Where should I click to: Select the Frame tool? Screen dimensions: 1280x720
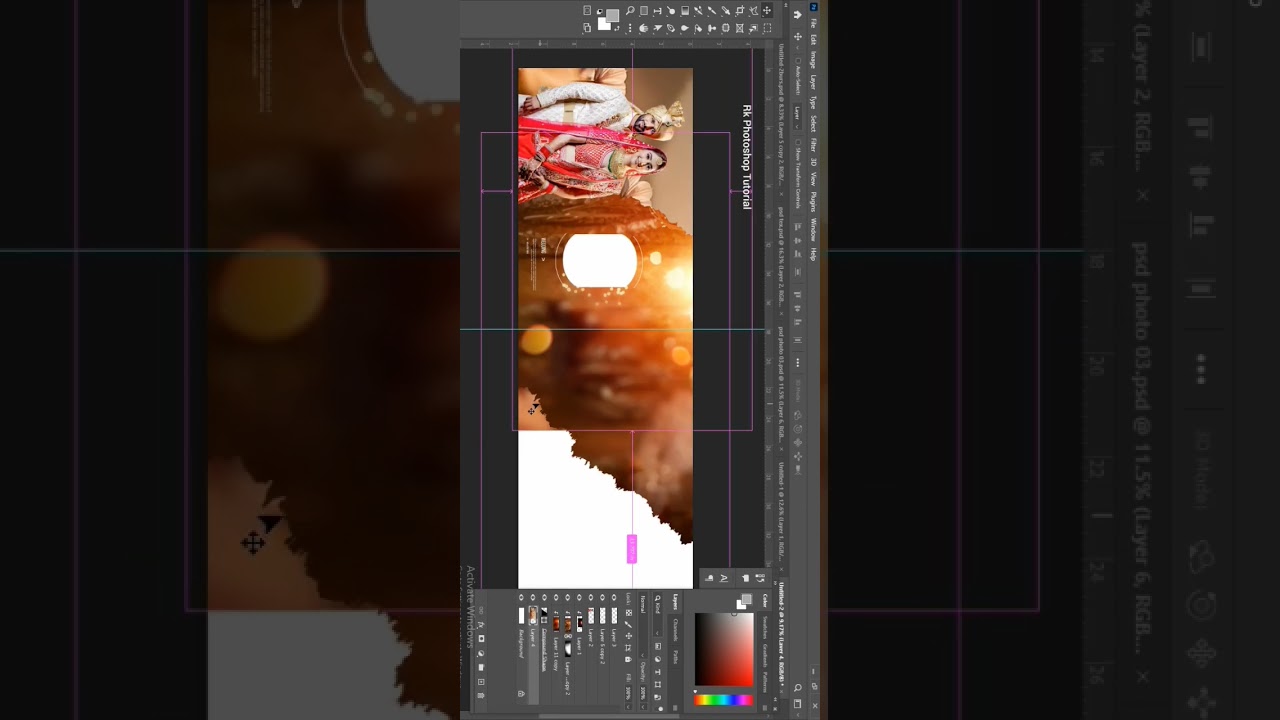pos(739,28)
